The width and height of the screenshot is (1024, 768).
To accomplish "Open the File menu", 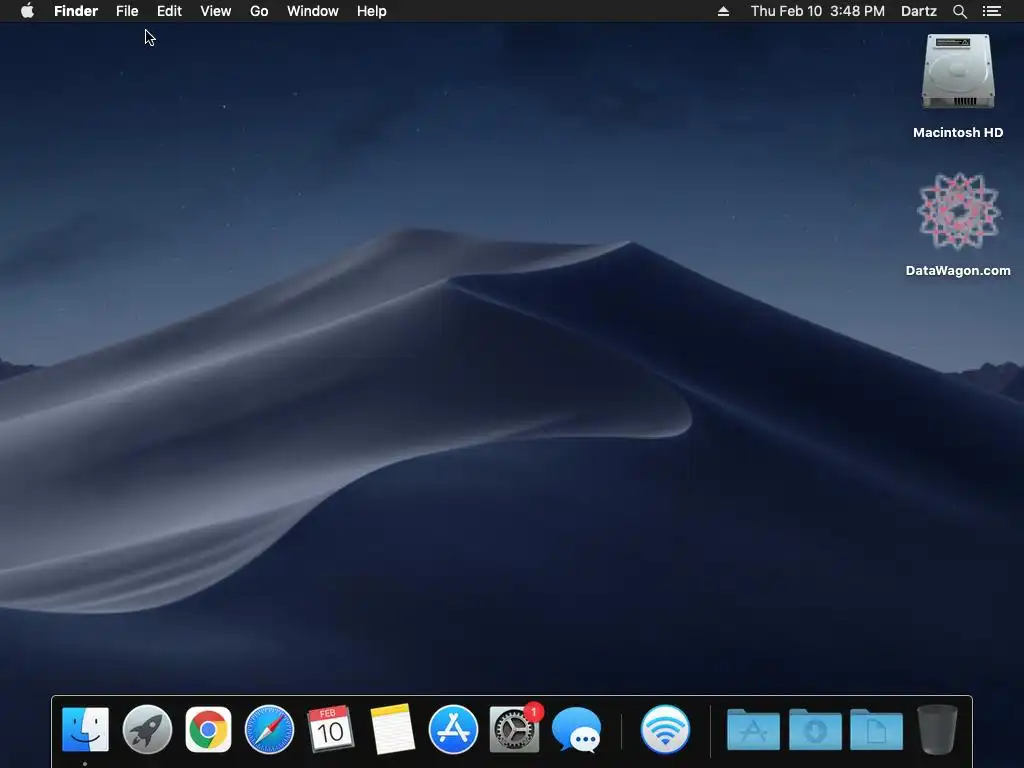I will tap(127, 11).
